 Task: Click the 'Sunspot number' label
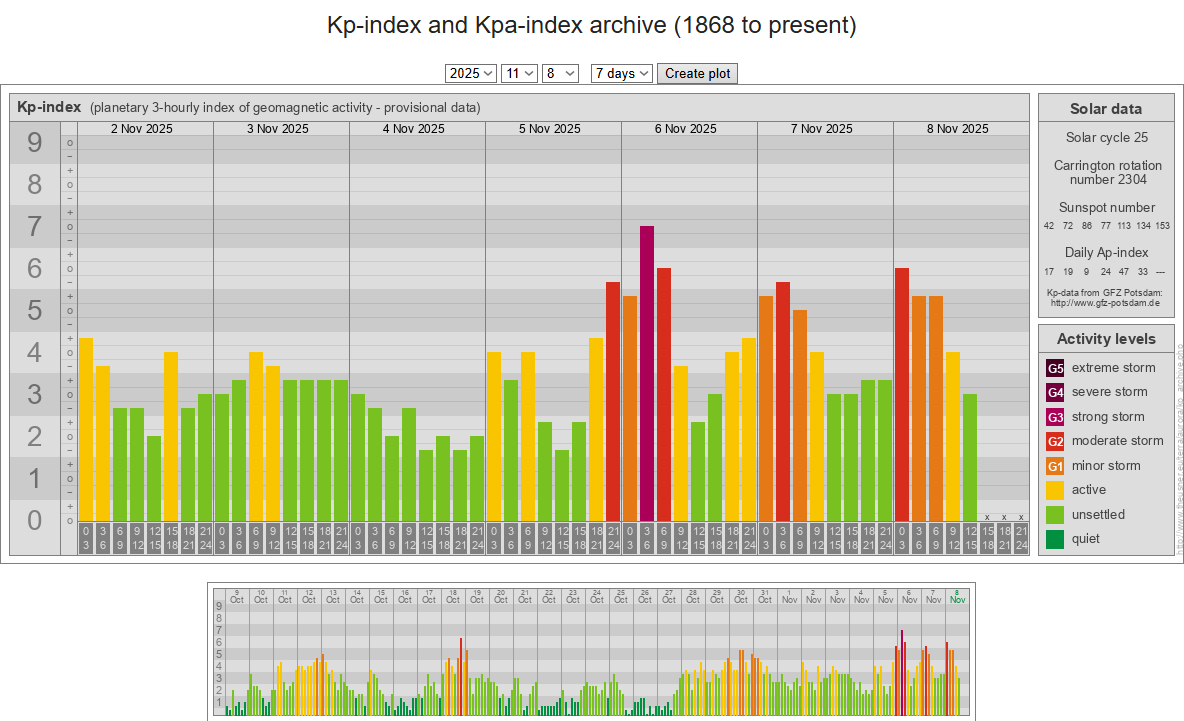point(1107,208)
